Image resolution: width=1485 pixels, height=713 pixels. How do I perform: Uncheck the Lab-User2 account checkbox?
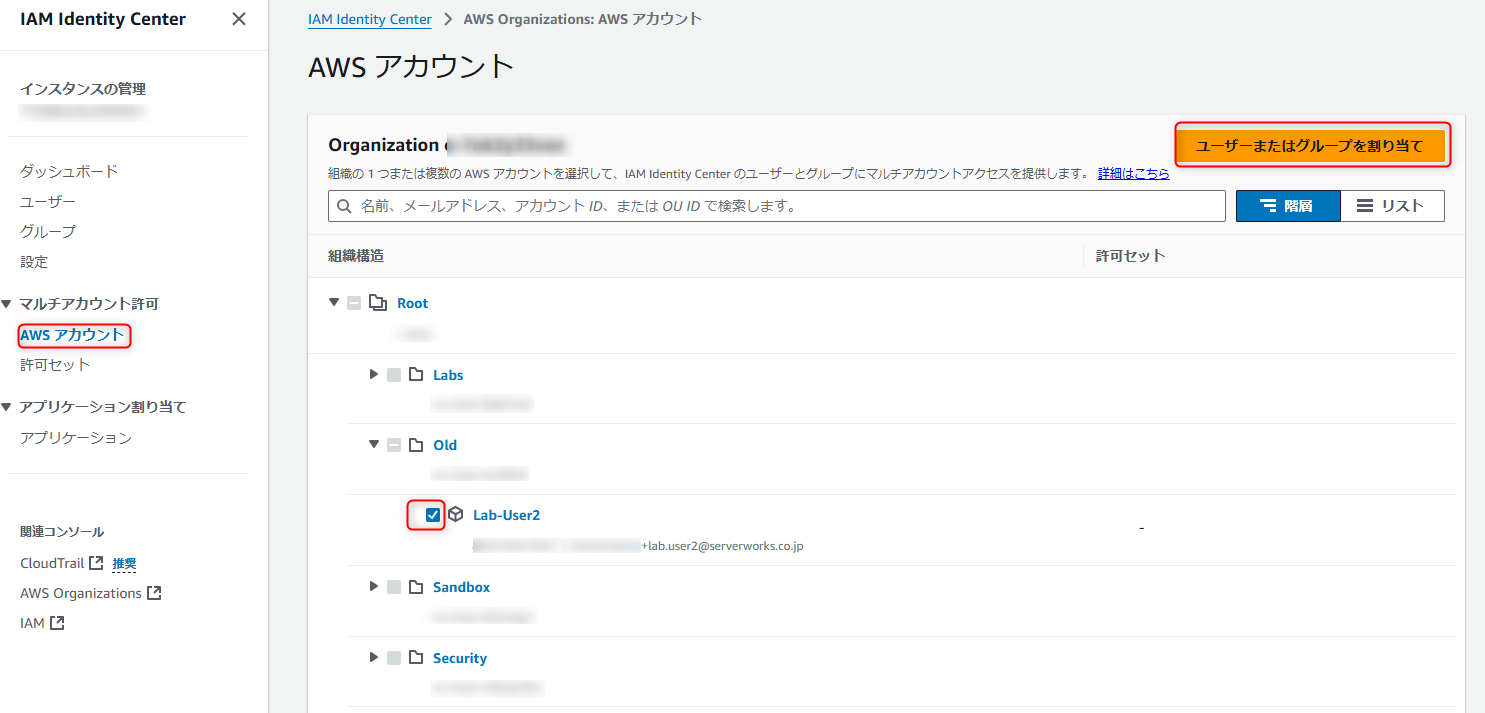coord(433,515)
